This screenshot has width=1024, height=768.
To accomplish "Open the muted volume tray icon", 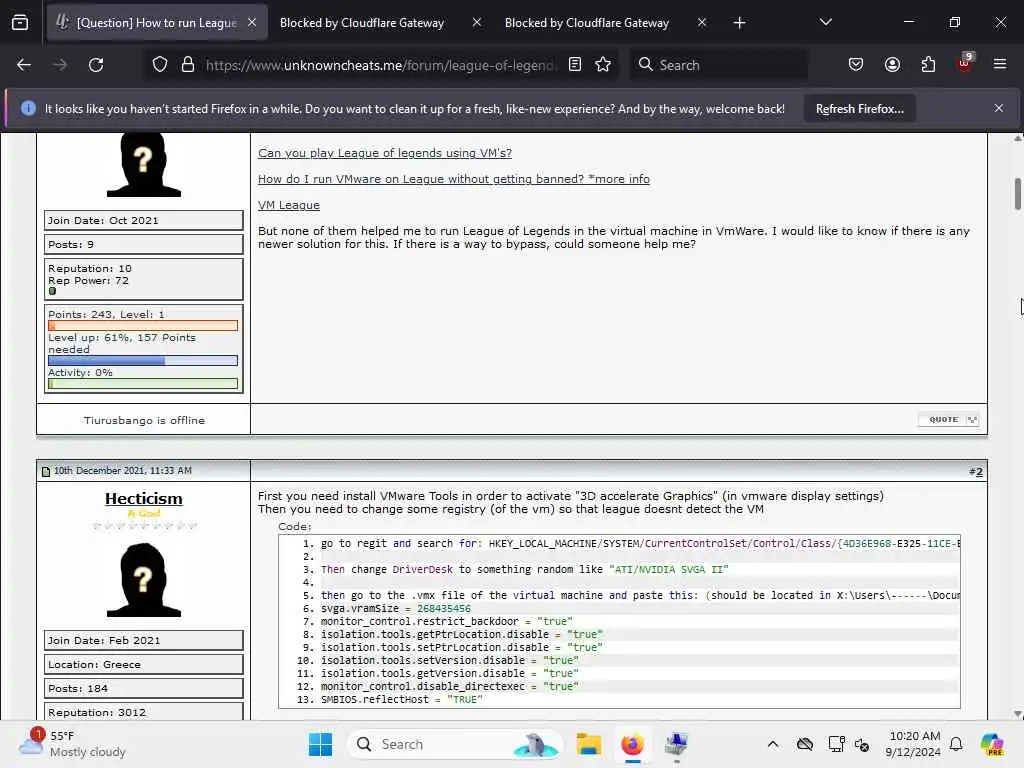I will [x=862, y=744].
